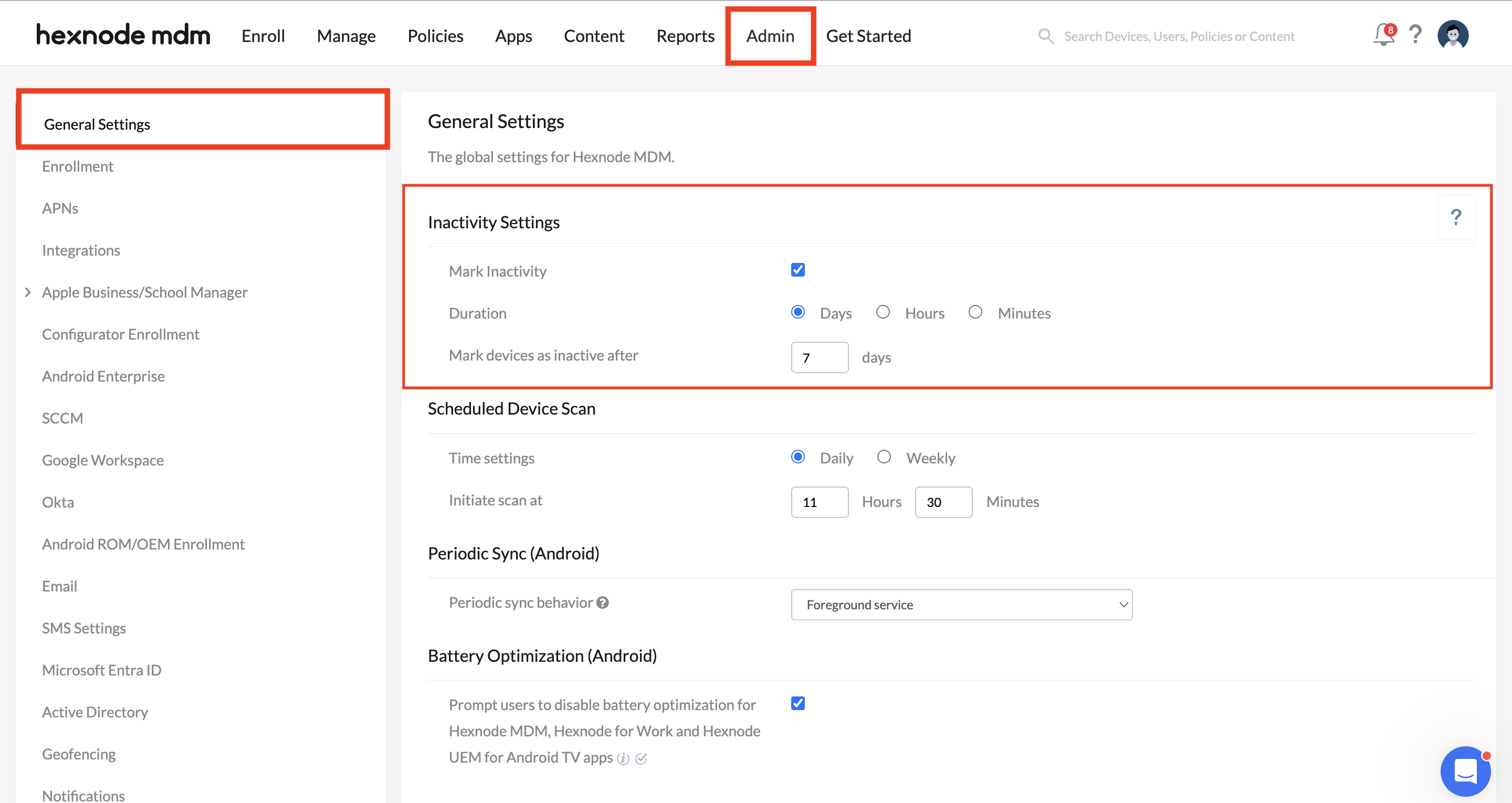The image size is (1512, 803).
Task: Click Periodic sync behavior help icon
Action: [603, 603]
